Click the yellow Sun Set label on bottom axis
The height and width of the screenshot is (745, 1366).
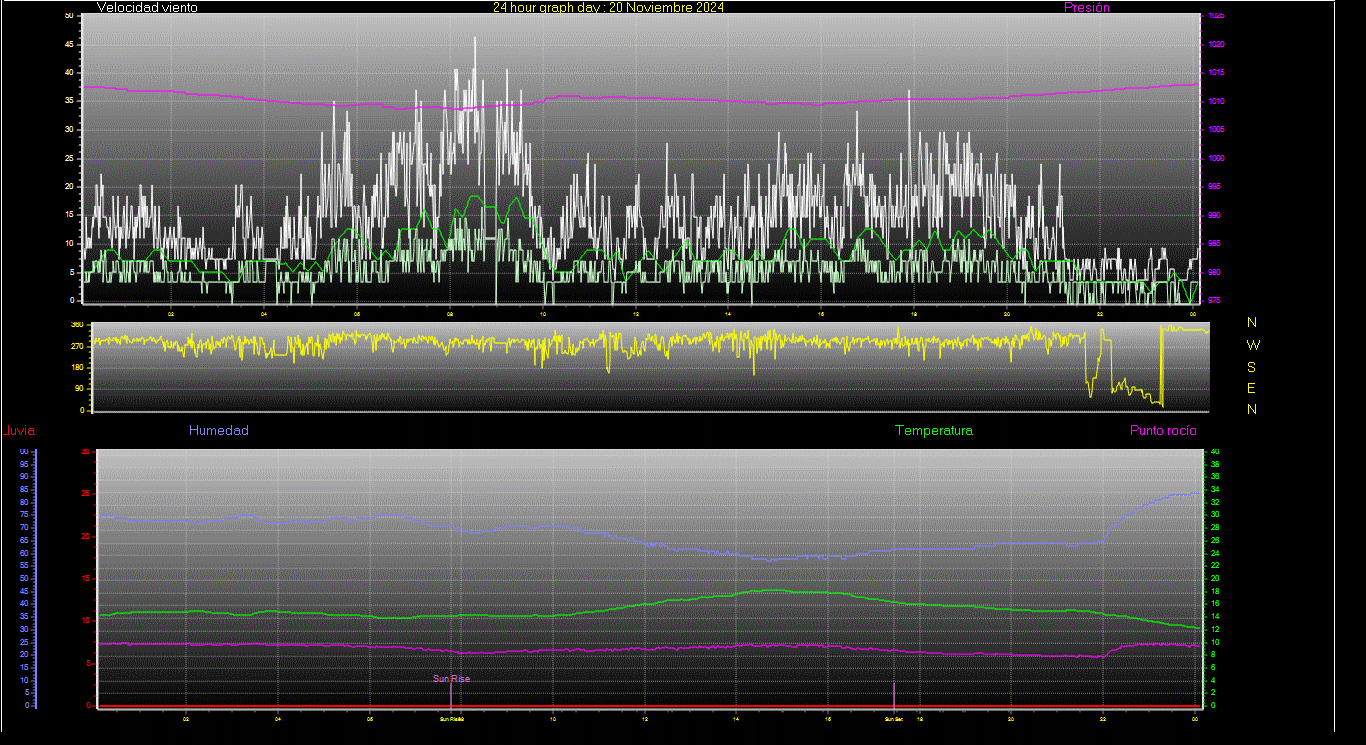(x=893, y=719)
